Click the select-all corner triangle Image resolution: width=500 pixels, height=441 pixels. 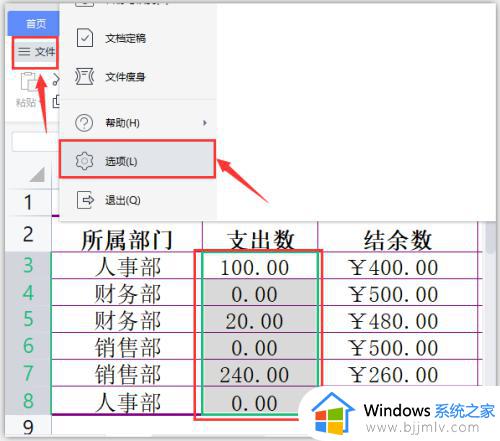pyautogui.click(x=37, y=174)
